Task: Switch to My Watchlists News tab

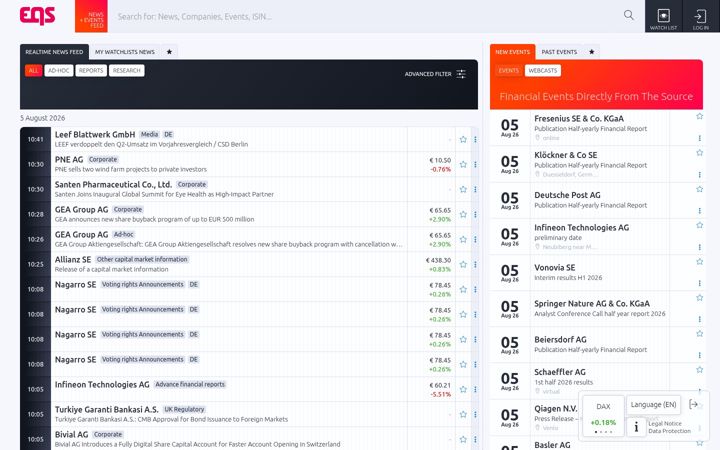Action: [125, 52]
